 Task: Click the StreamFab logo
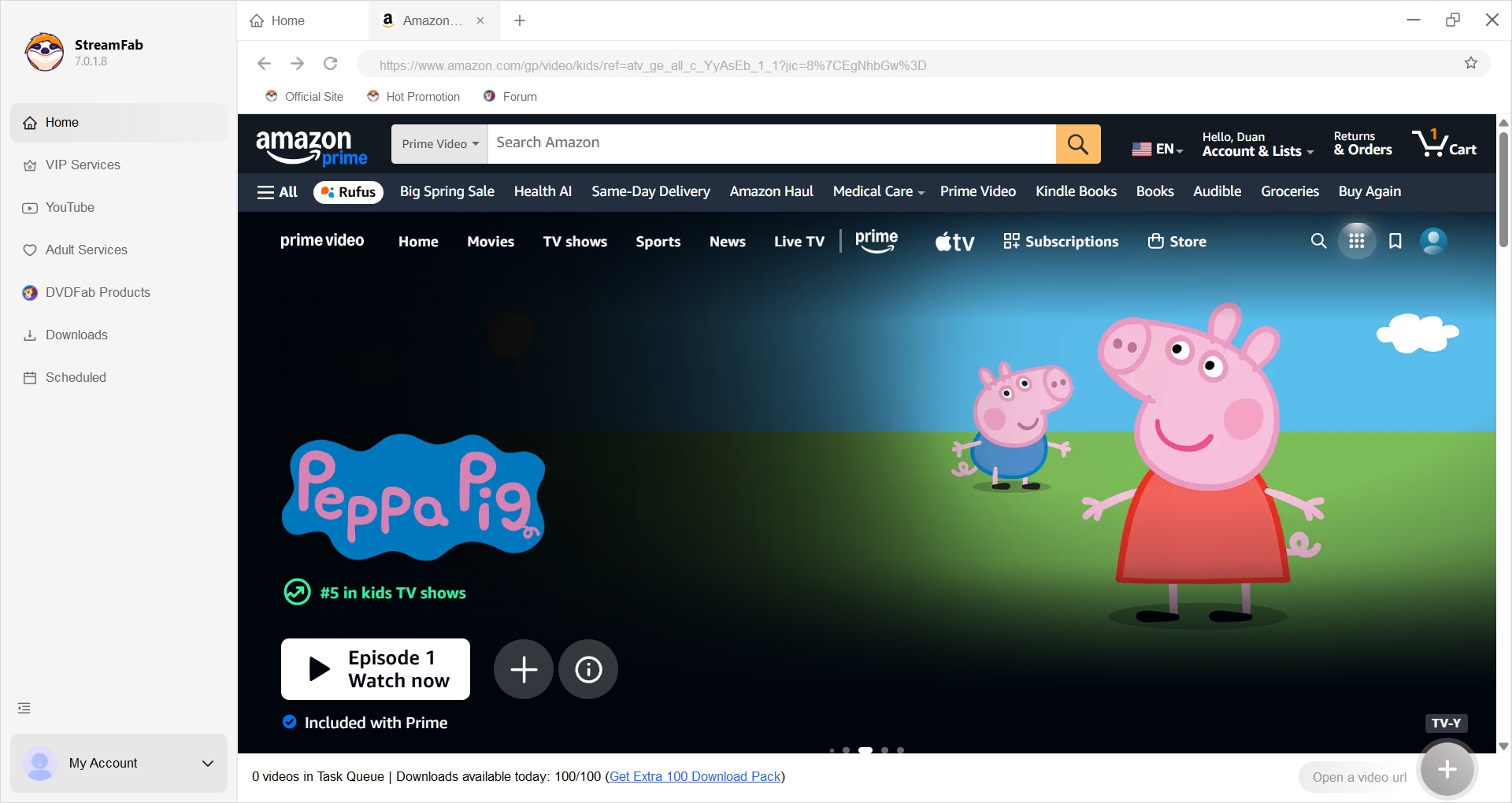(x=44, y=52)
